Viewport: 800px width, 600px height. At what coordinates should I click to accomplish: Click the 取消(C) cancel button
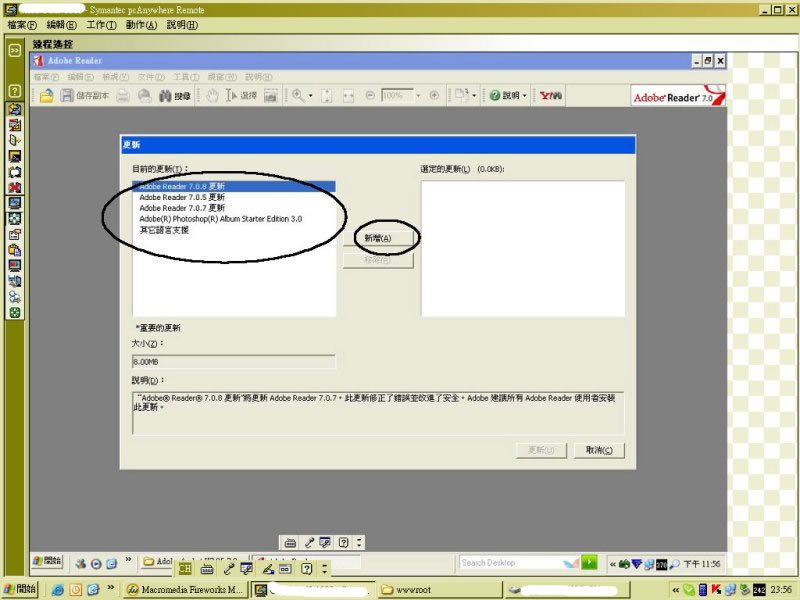tap(599, 450)
